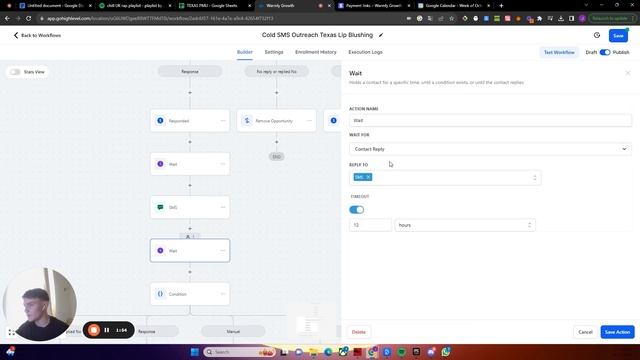Toggle the Draft/Publish switch
640x360 pixels.
click(605, 52)
